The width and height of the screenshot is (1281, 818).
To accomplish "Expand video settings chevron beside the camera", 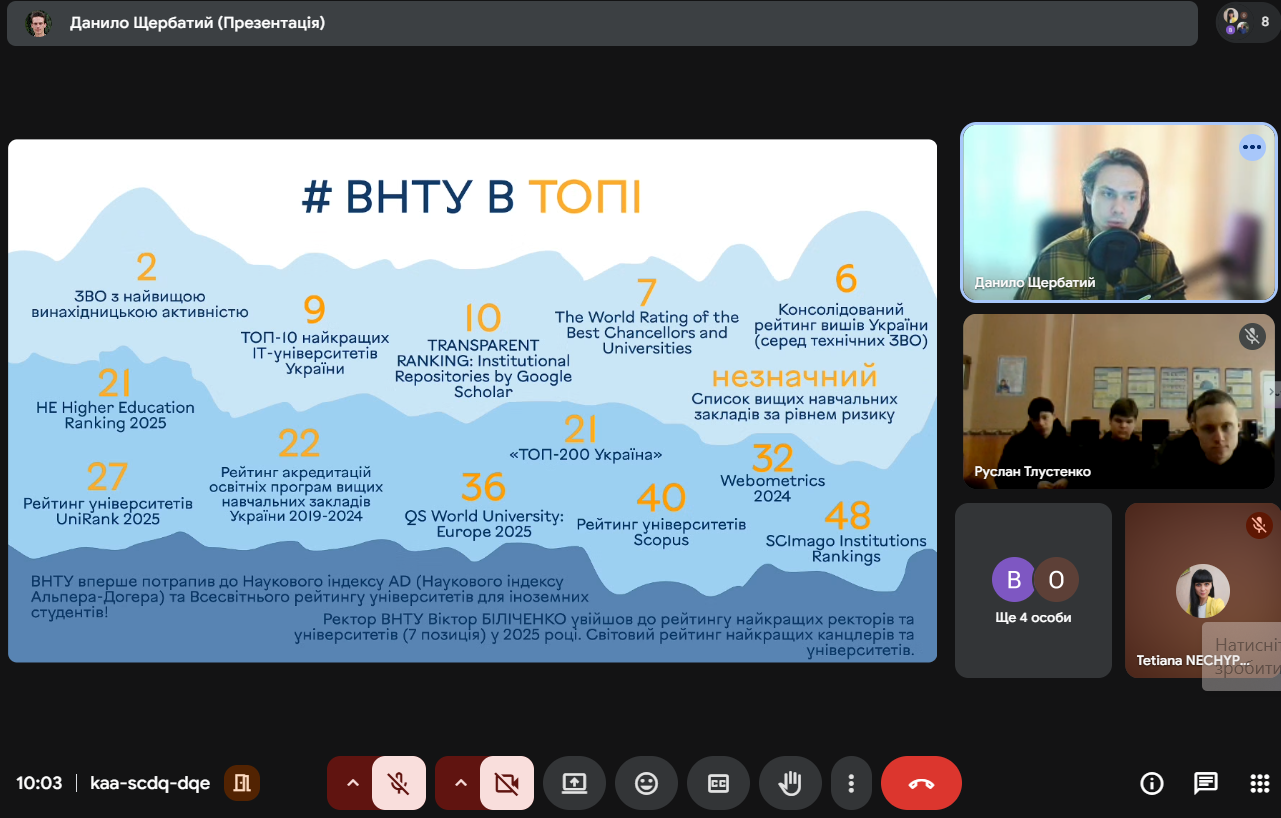I will click(459, 783).
